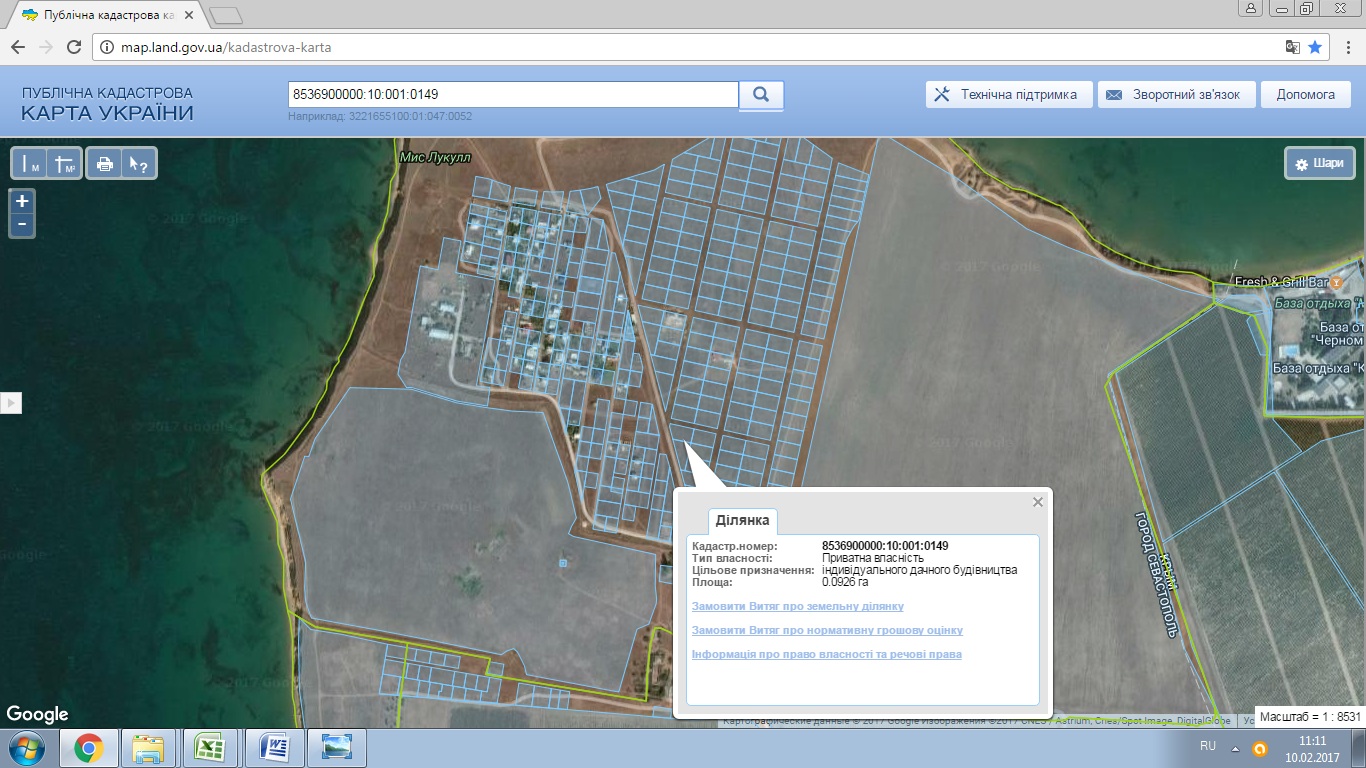Click the Chrome translate page icon
Image resolution: width=1366 pixels, height=768 pixels.
coord(1292,47)
